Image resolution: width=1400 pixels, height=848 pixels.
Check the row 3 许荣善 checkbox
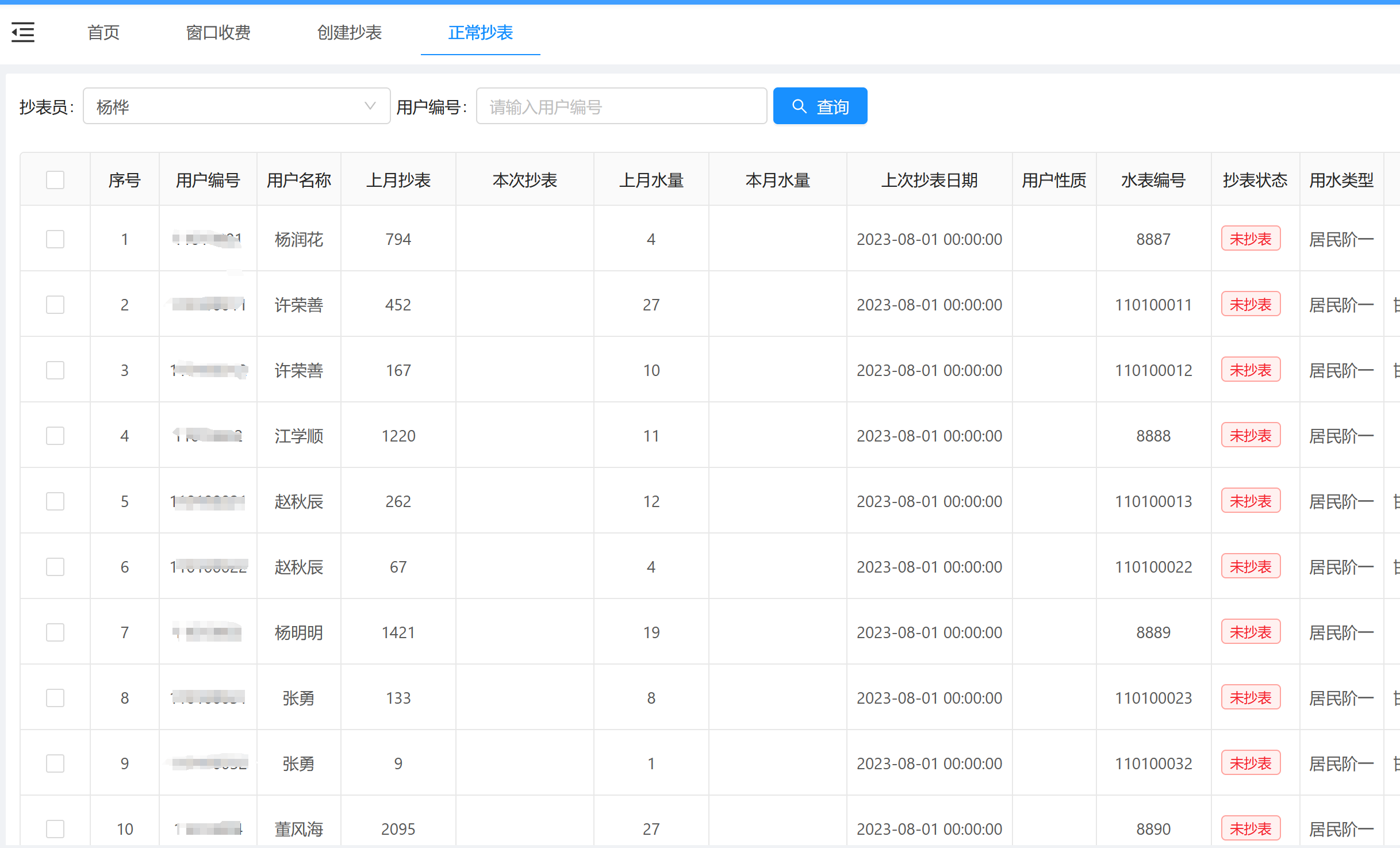pos(55,370)
